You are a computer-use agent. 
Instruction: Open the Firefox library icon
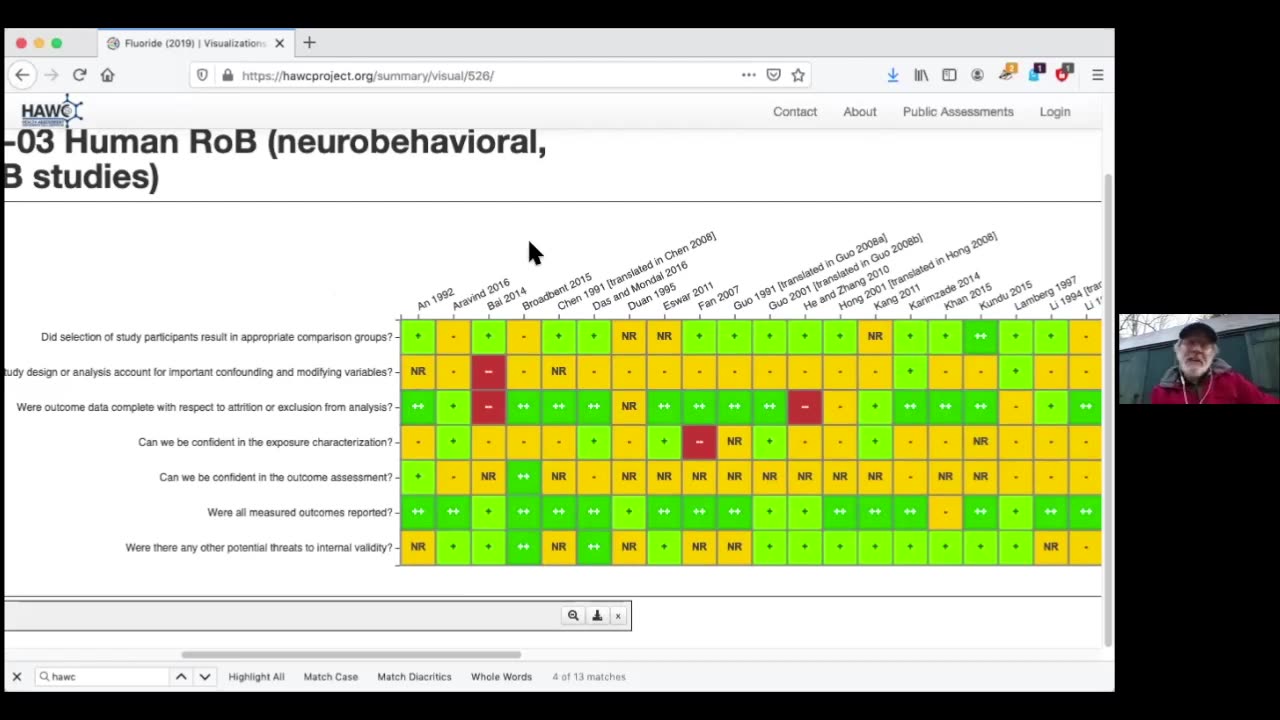(921, 75)
